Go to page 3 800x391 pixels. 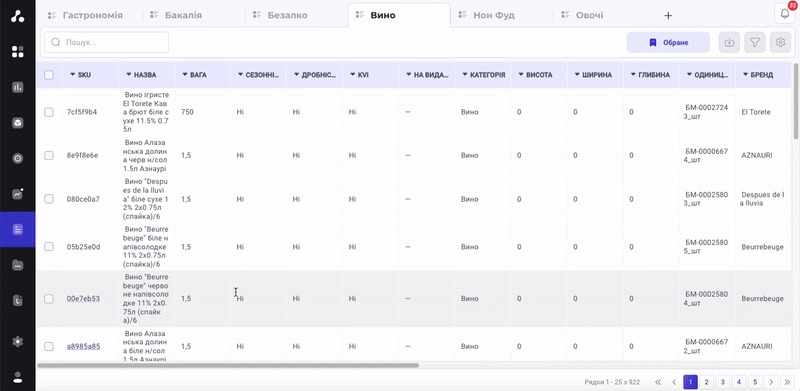click(722, 382)
